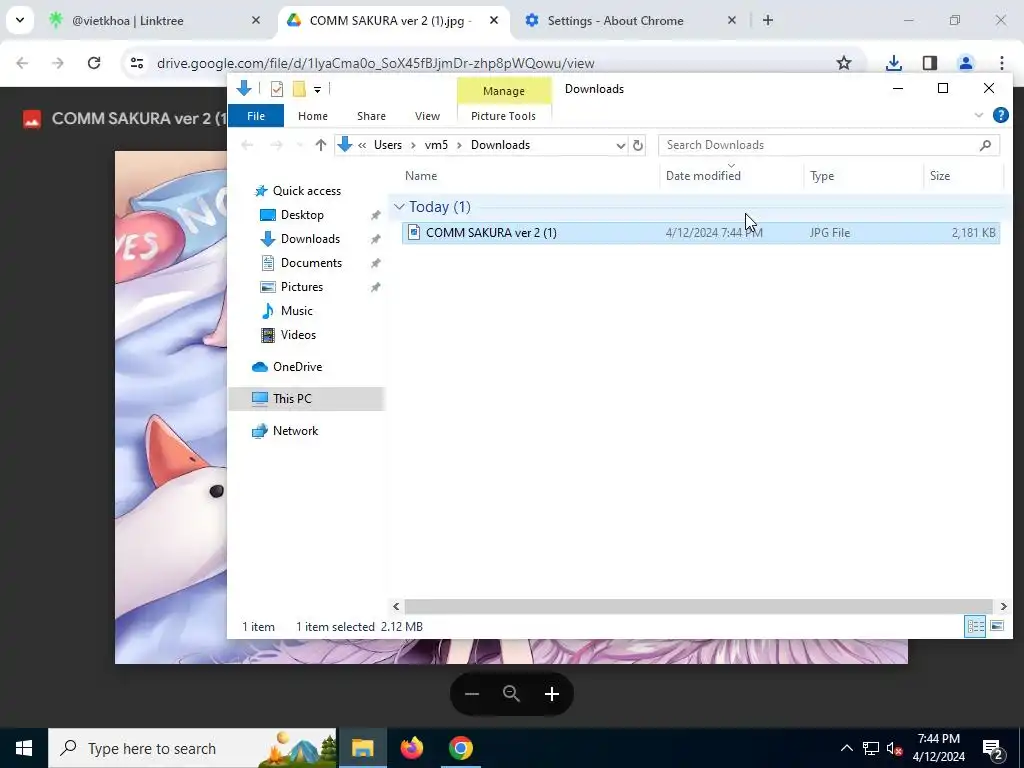Open Chrome downloads icon
The image size is (1024, 768).
(893, 63)
